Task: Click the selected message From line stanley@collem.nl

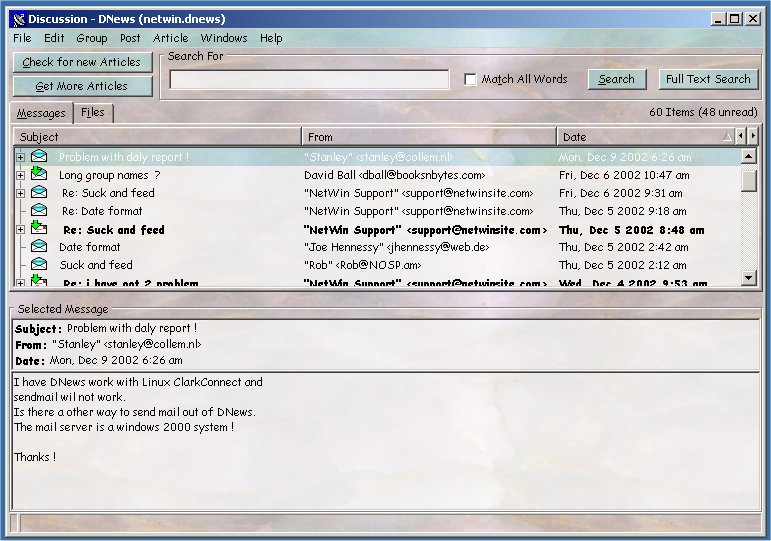Action: [x=108, y=344]
